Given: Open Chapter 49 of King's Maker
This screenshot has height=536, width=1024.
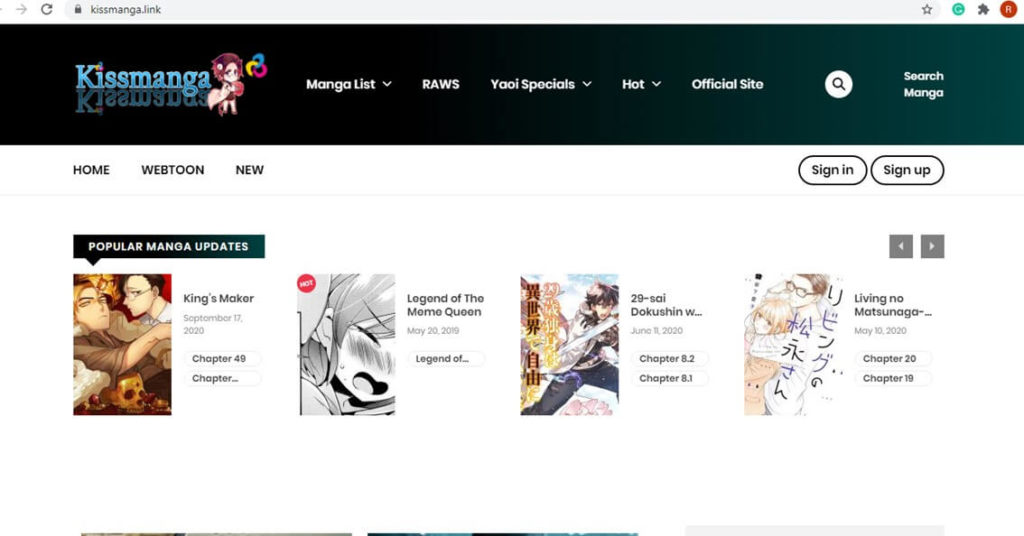Looking at the screenshot, I should click(222, 358).
